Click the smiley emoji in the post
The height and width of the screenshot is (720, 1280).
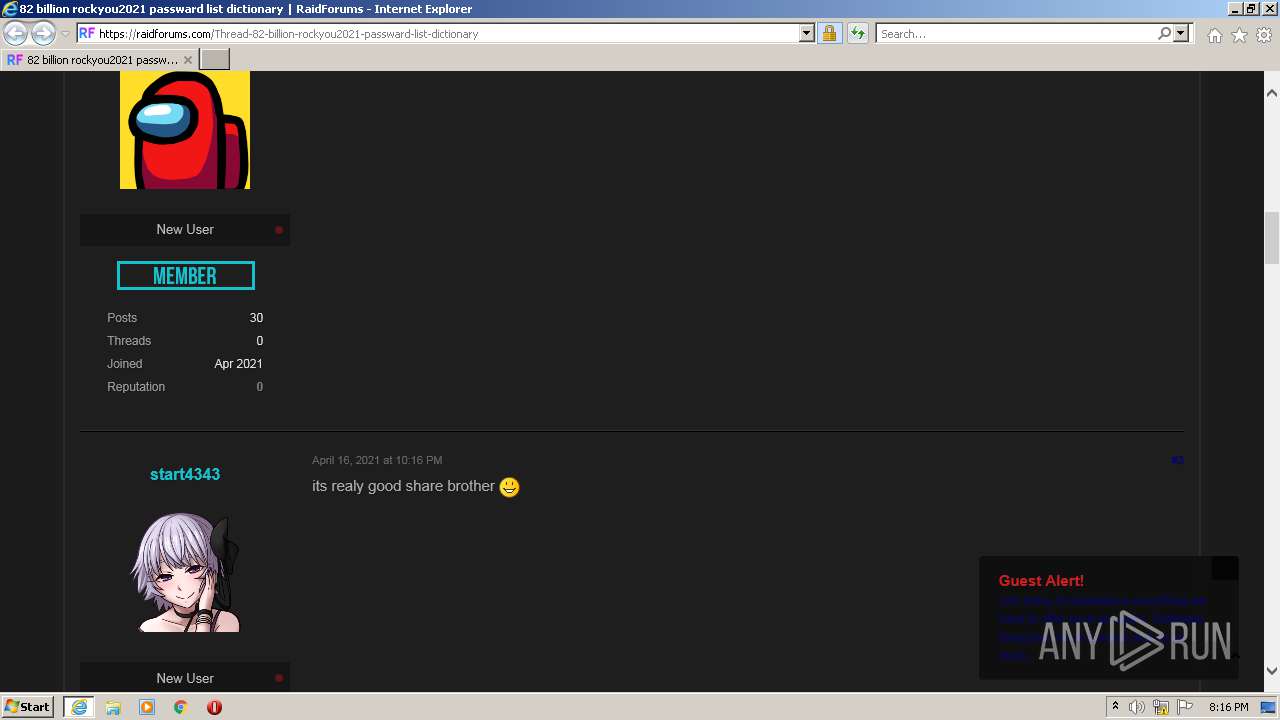tap(510, 487)
